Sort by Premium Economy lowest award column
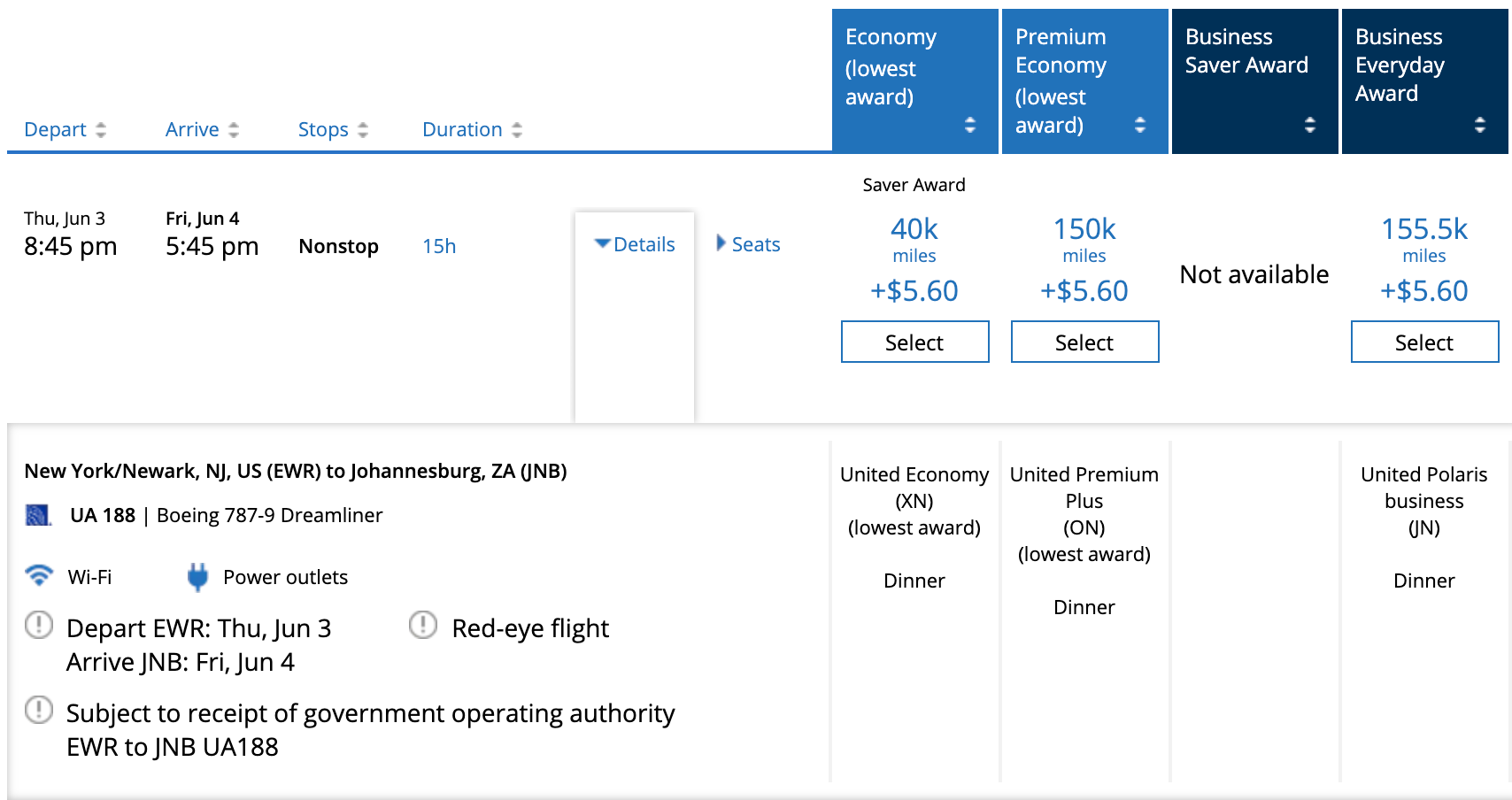This screenshot has height=800, width=1512. click(1140, 125)
